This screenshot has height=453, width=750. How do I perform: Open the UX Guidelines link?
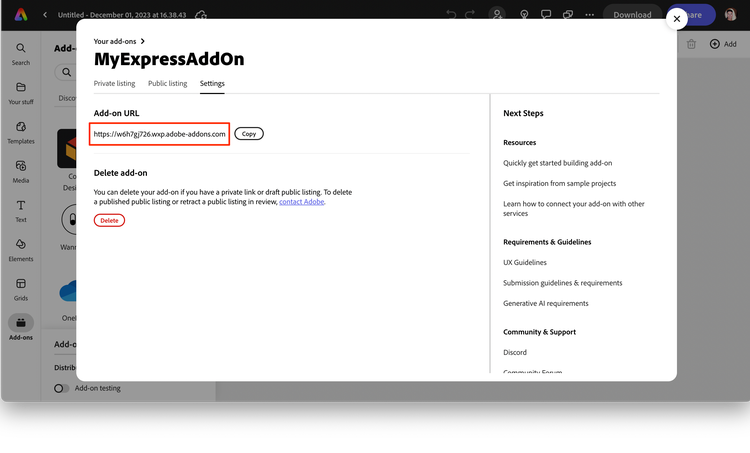(525, 262)
